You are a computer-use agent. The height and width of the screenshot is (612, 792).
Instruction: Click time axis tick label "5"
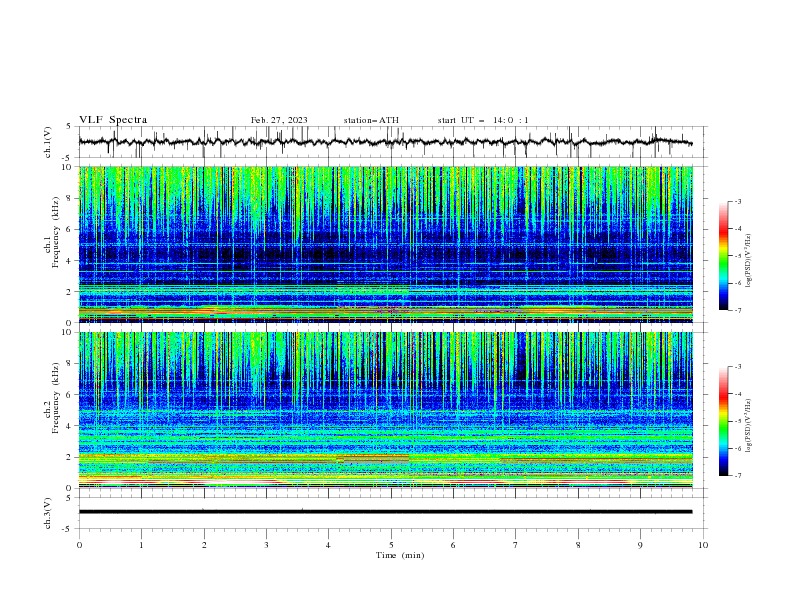coord(391,545)
